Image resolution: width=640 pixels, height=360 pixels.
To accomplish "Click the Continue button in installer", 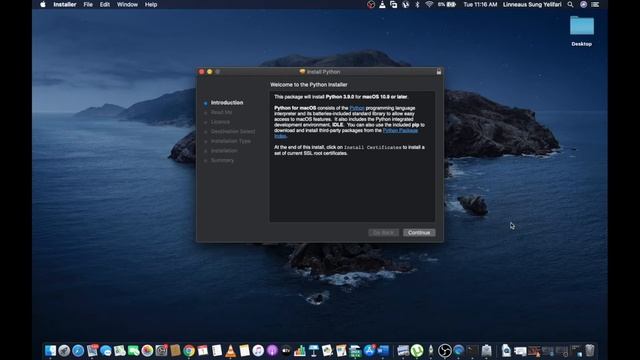I will point(419,232).
